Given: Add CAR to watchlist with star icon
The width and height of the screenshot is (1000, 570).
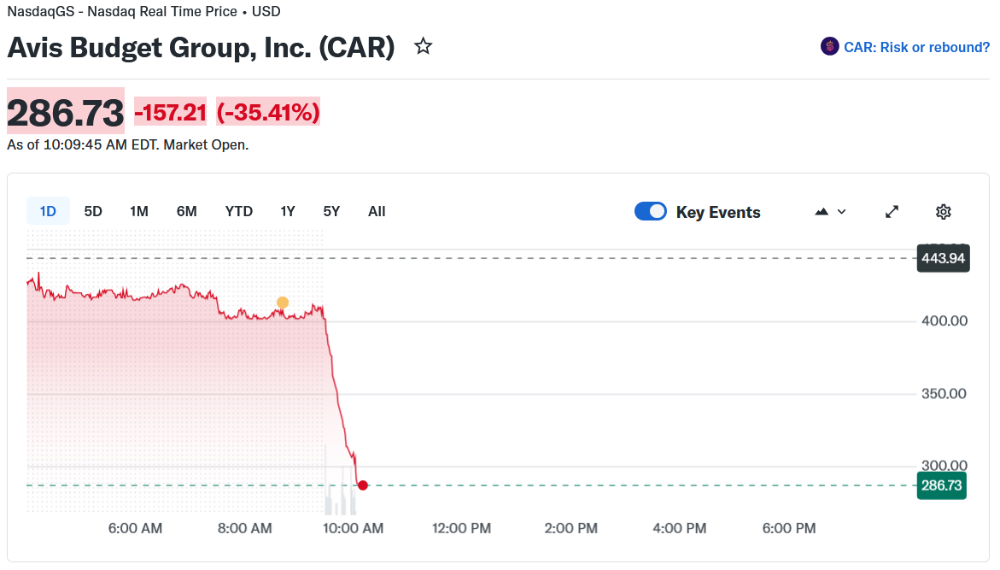Looking at the screenshot, I should tap(423, 46).
